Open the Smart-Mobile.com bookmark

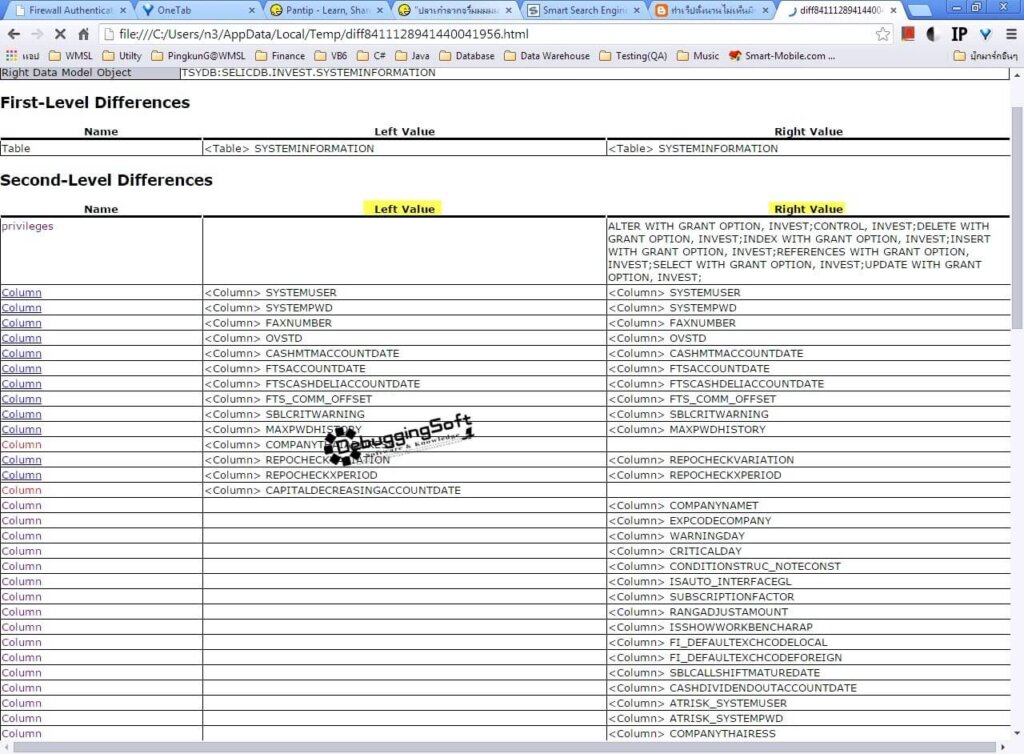point(782,56)
